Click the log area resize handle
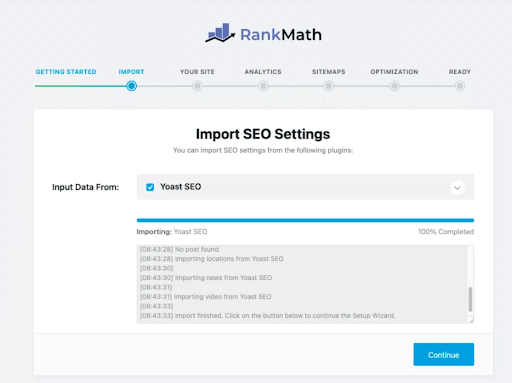The image size is (512, 383). (471, 320)
